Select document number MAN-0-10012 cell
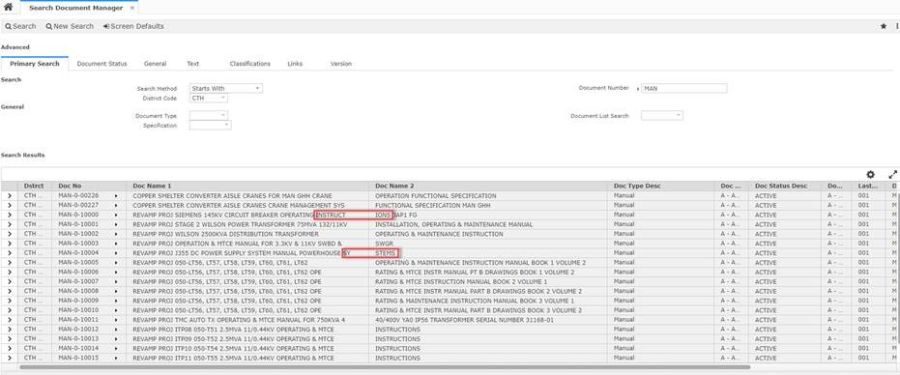This screenshot has height=375, width=900. [79, 330]
